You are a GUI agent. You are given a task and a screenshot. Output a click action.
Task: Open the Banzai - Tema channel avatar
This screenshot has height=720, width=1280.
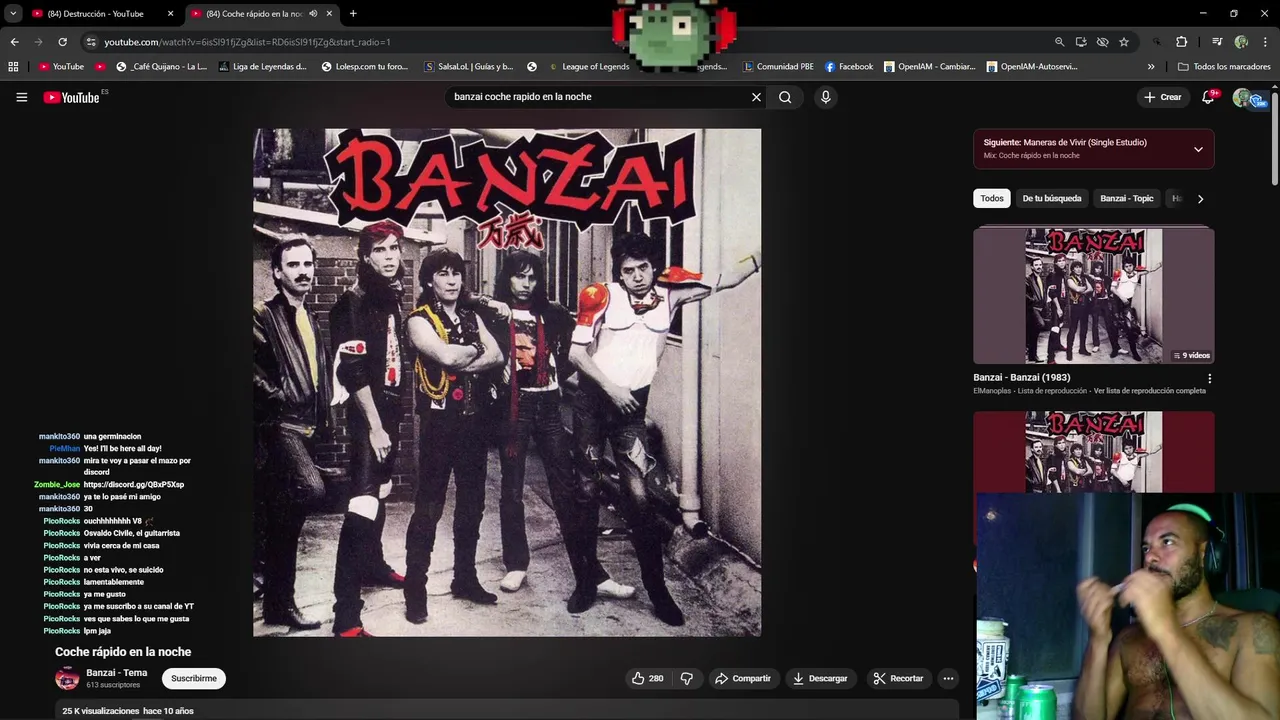67,679
